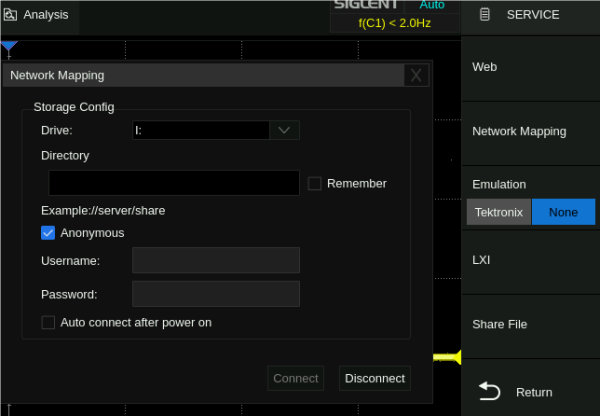The image size is (600, 416).
Task: Select None emulation option
Action: point(563,212)
